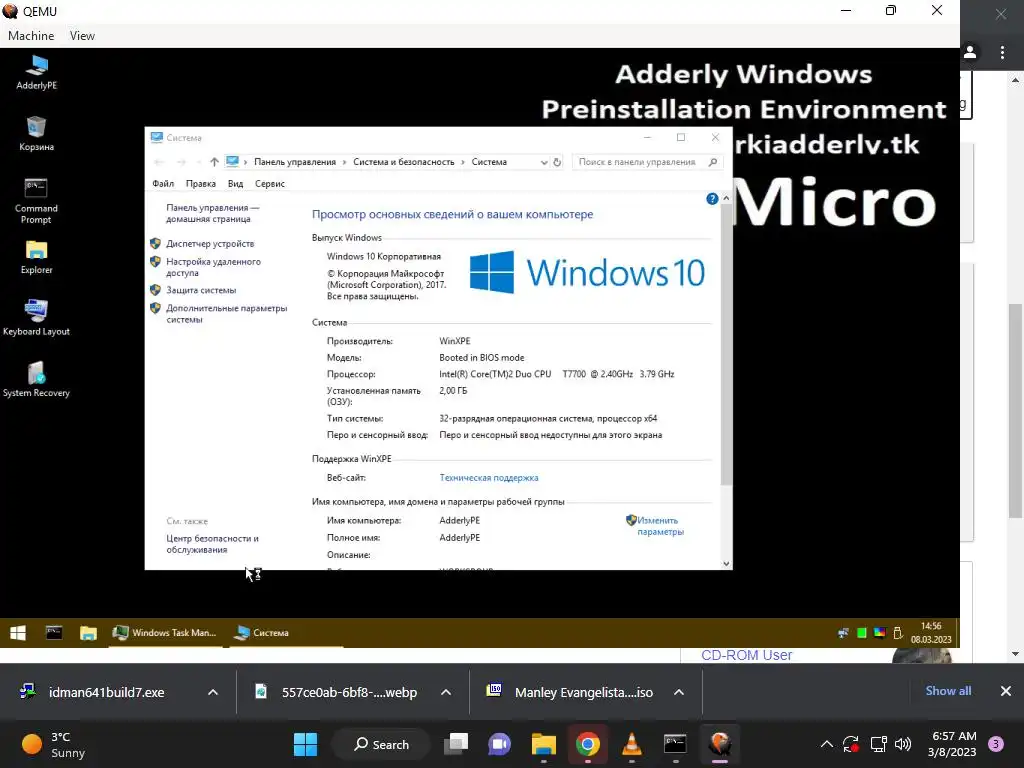Image resolution: width=1024 pixels, height=768 pixels.
Task: Click the help question mark icon
Action: pyautogui.click(x=712, y=199)
